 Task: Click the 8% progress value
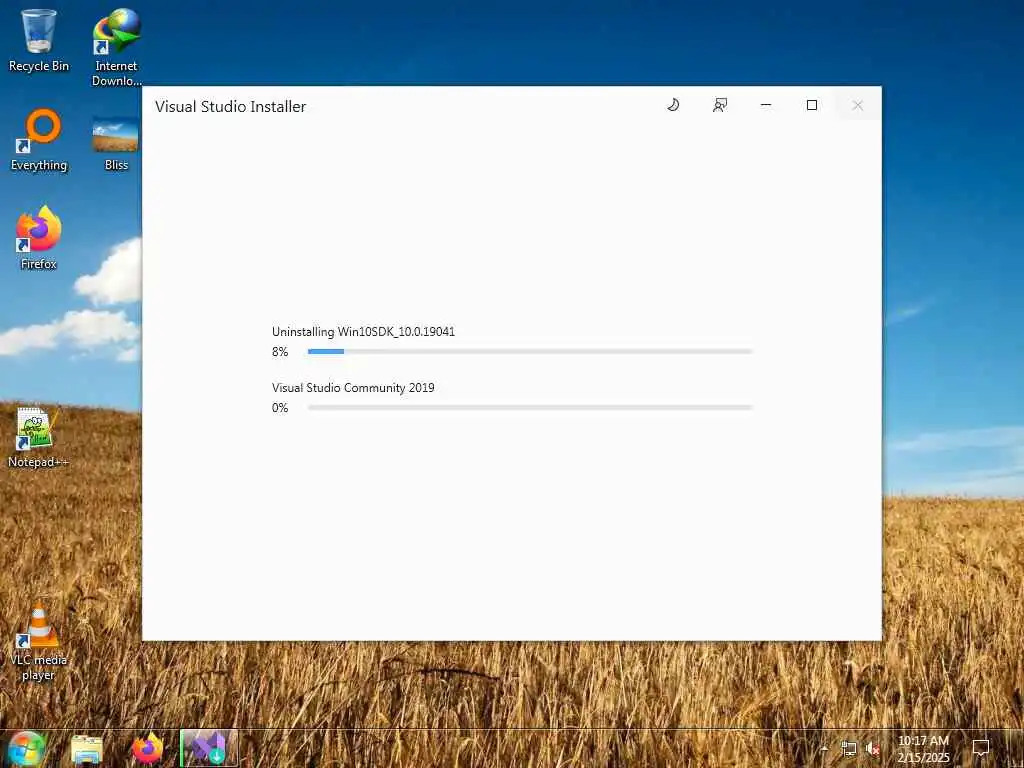pos(280,352)
